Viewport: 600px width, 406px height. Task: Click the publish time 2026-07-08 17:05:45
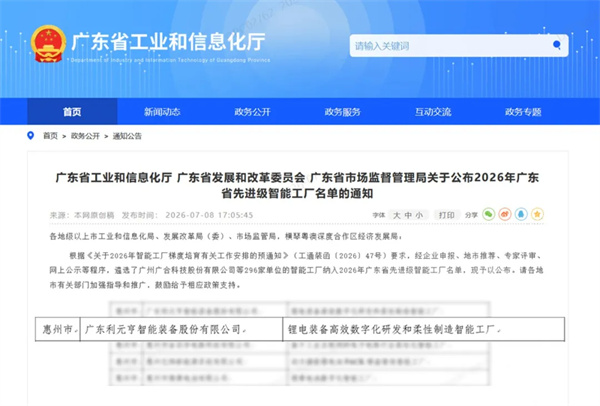click(209, 215)
